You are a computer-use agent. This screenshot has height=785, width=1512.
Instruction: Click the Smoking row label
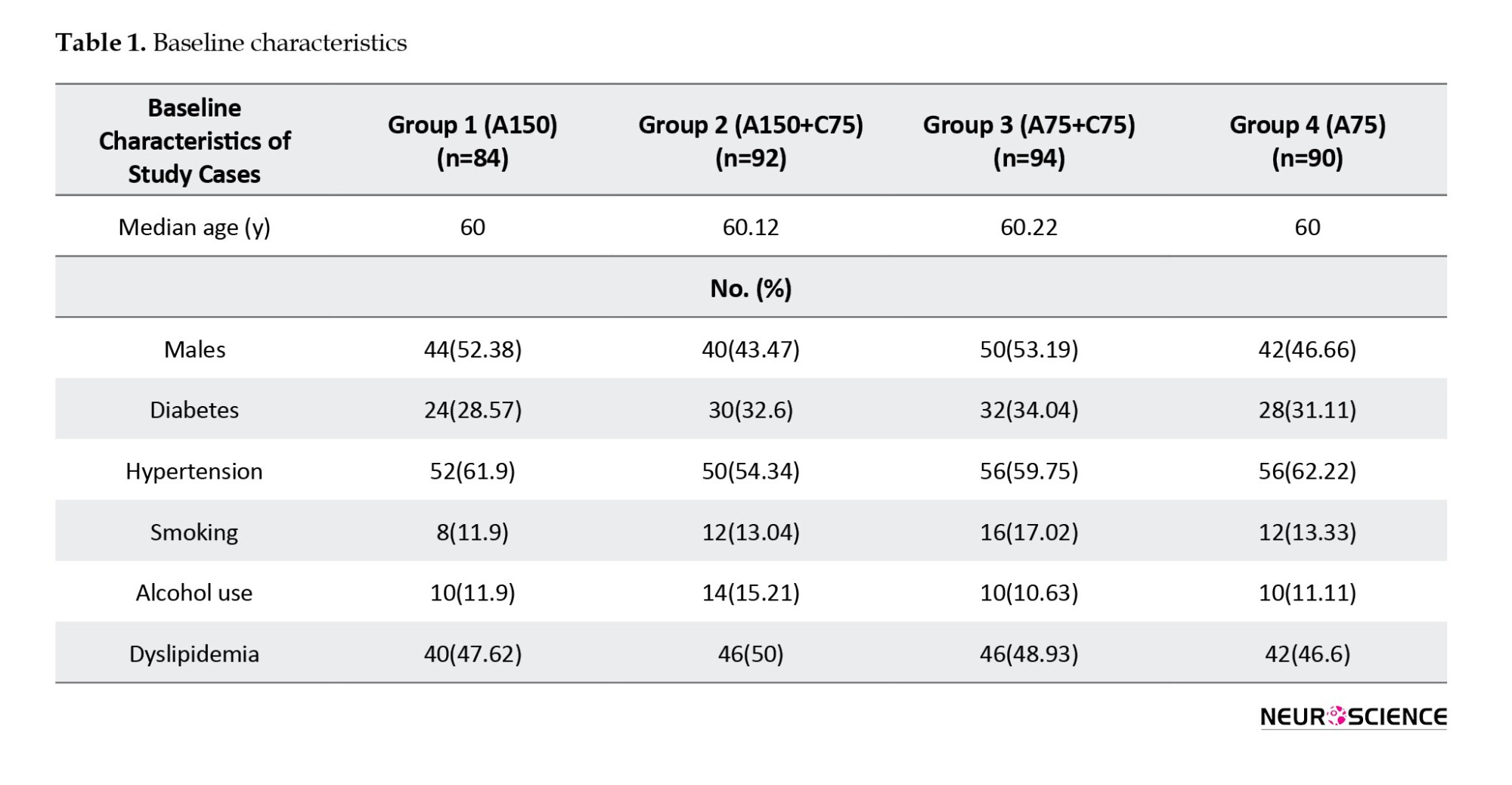pos(194,532)
